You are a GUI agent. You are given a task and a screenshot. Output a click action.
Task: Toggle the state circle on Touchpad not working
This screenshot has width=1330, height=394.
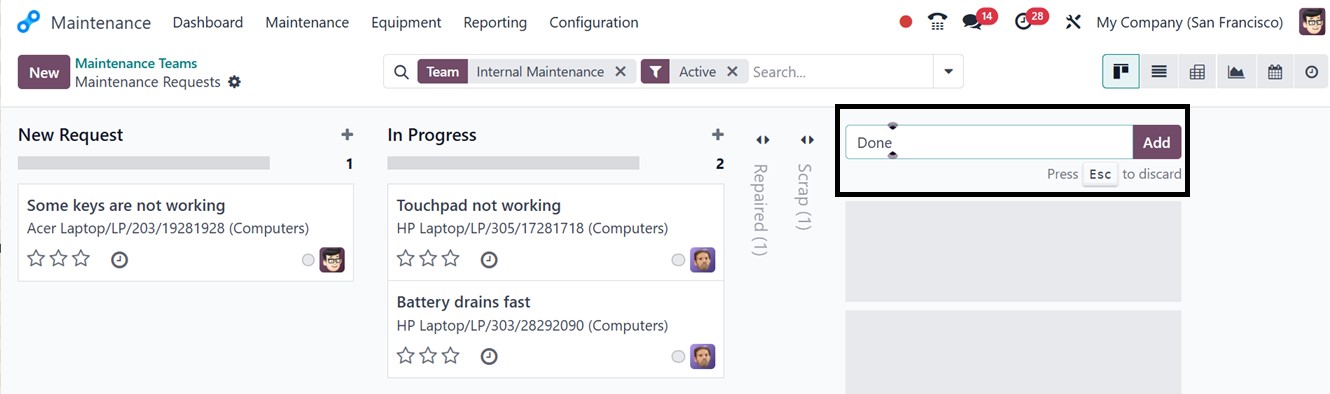click(x=679, y=260)
